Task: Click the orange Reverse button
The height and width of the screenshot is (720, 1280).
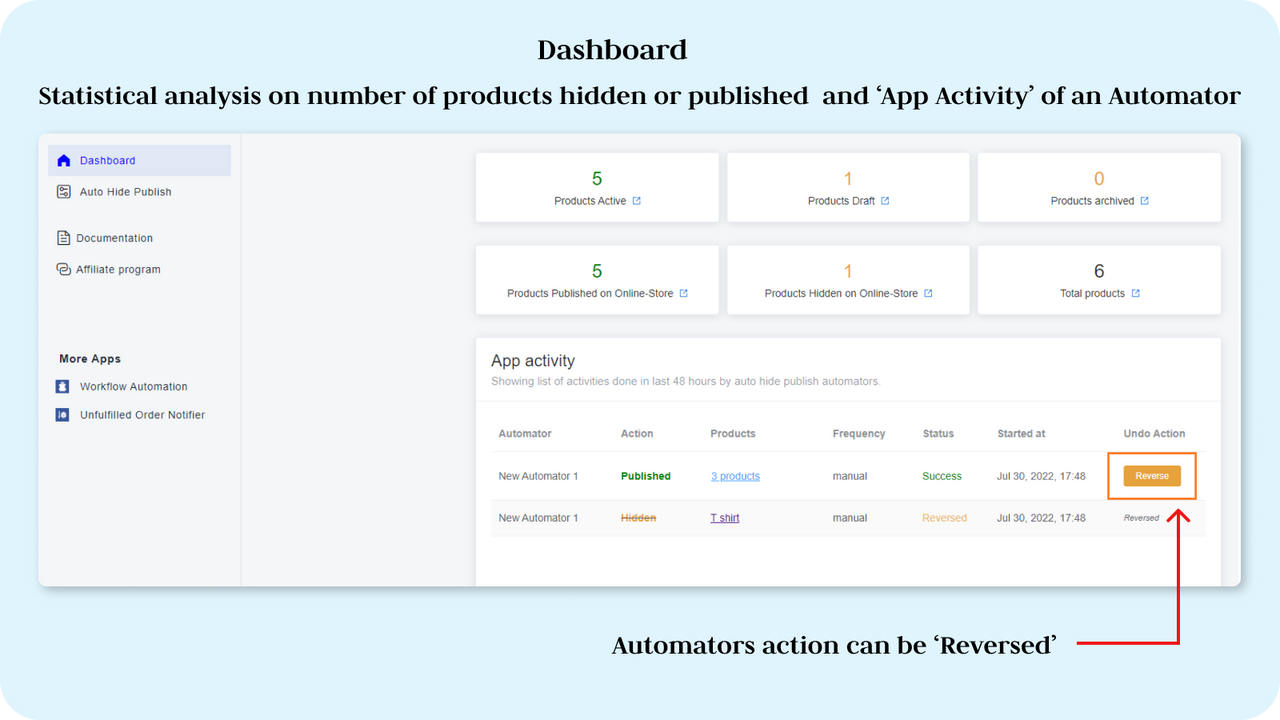Action: (x=1152, y=476)
